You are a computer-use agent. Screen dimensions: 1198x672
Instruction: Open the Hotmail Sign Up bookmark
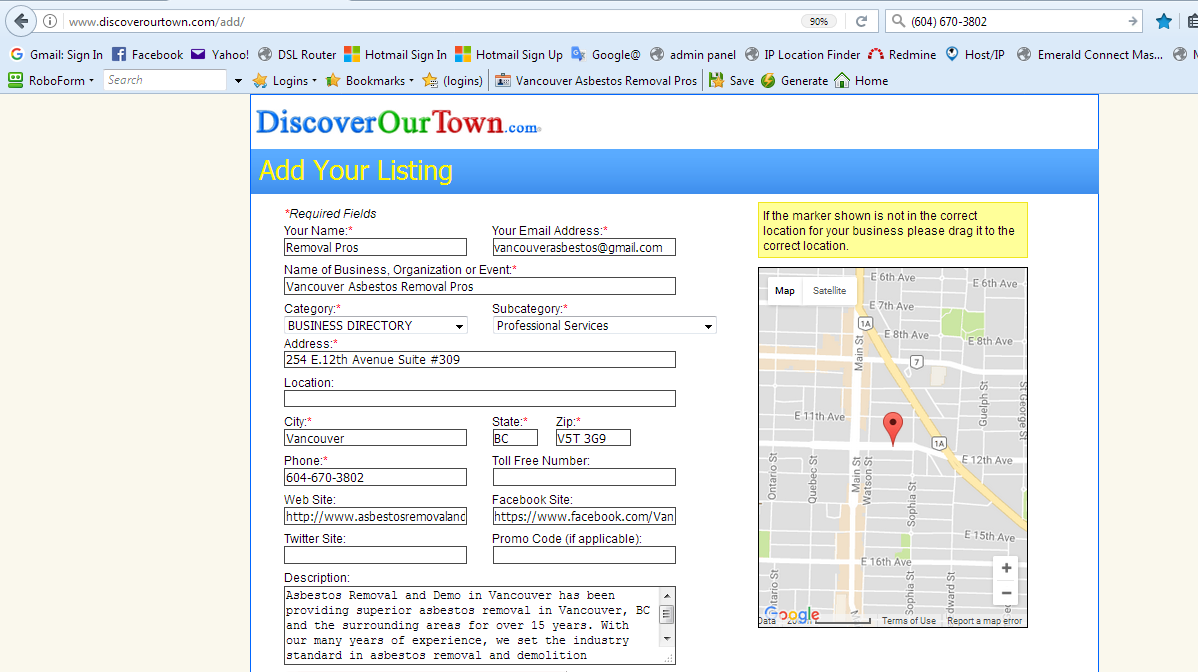click(x=509, y=55)
